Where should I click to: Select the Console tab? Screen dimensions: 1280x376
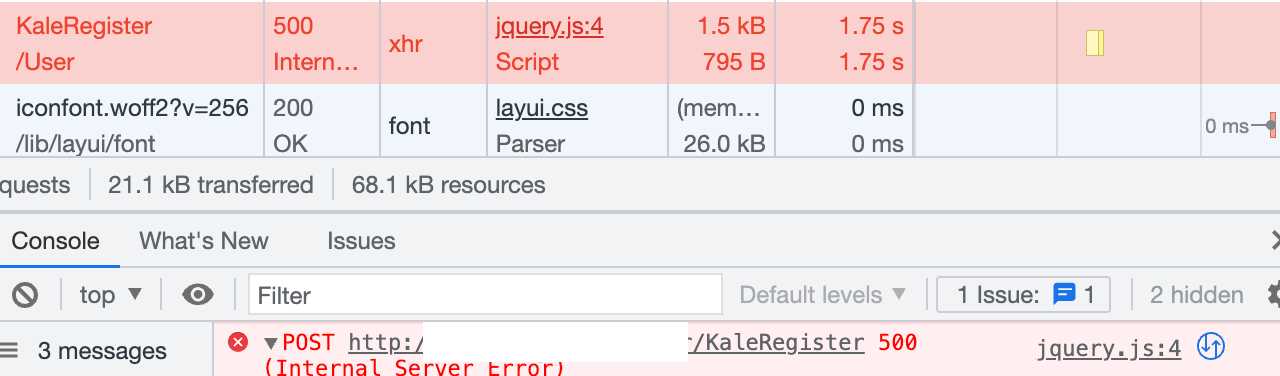(56, 241)
